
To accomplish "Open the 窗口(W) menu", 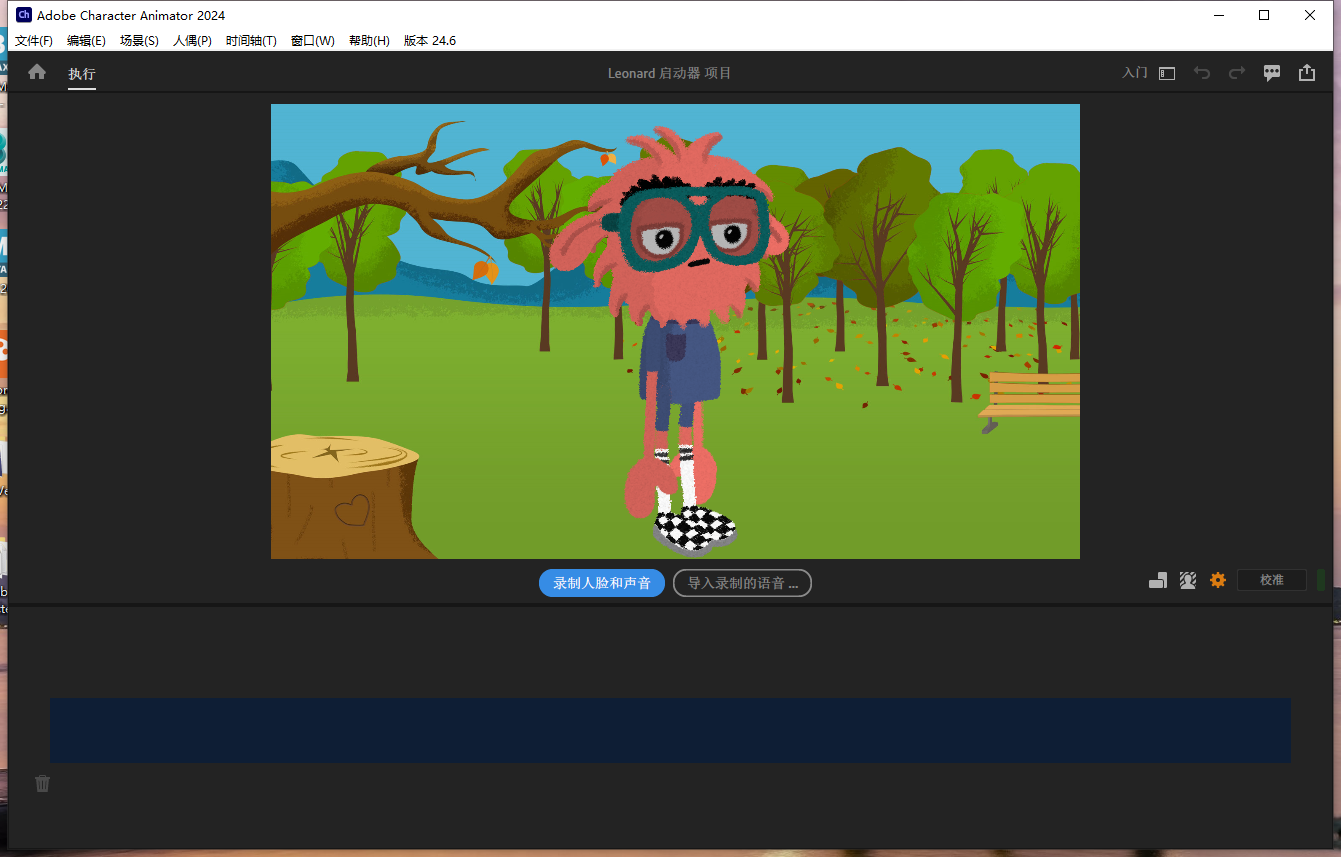I will (313, 41).
